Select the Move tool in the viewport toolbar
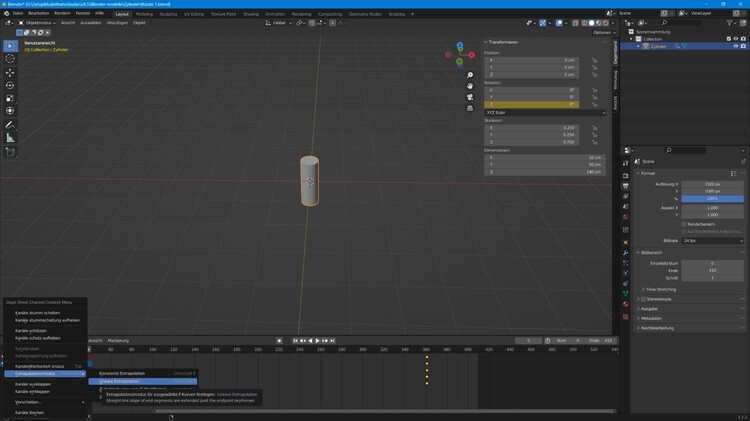The image size is (750, 421). pyautogui.click(x=10, y=72)
